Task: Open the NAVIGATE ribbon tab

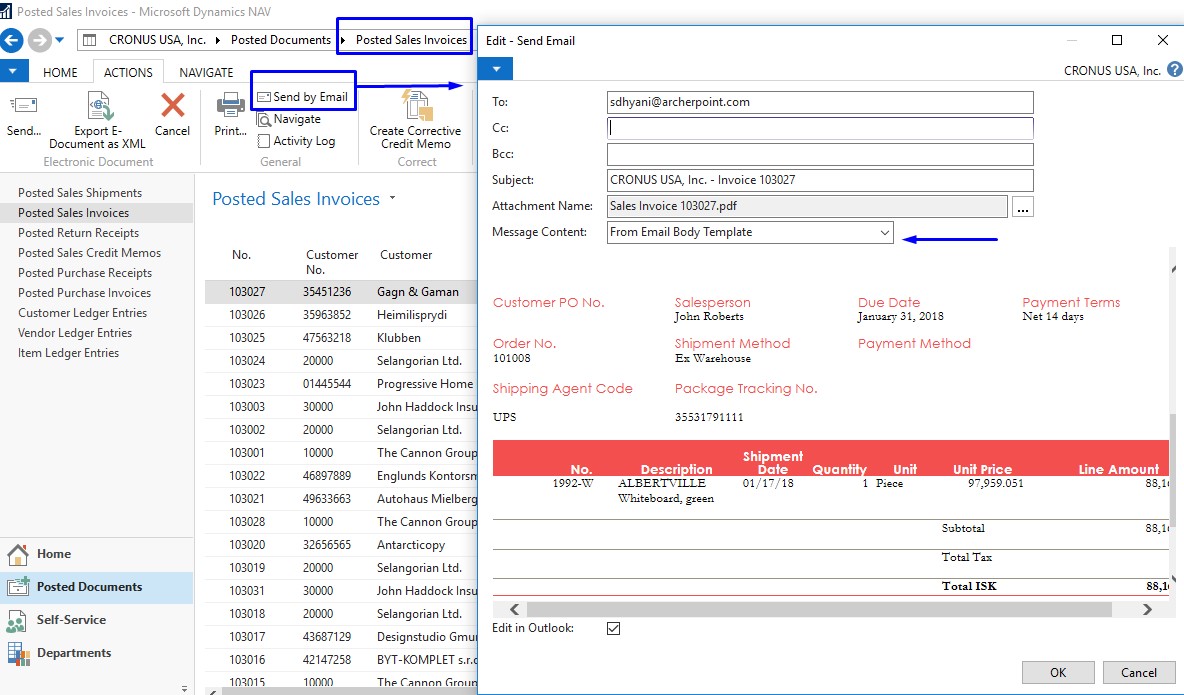Action: click(206, 72)
